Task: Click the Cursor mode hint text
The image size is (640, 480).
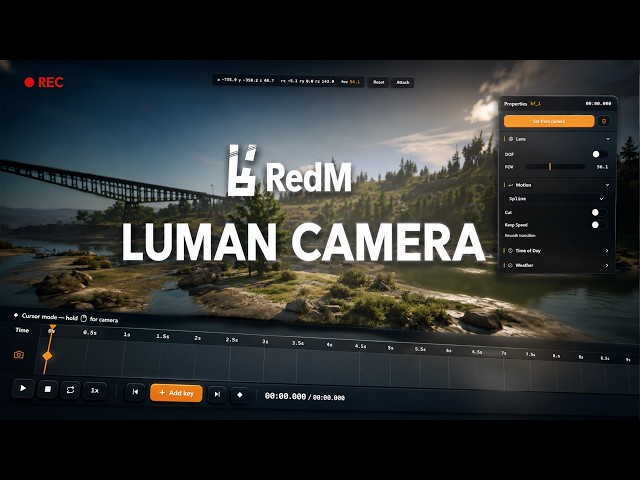Action: point(69,318)
